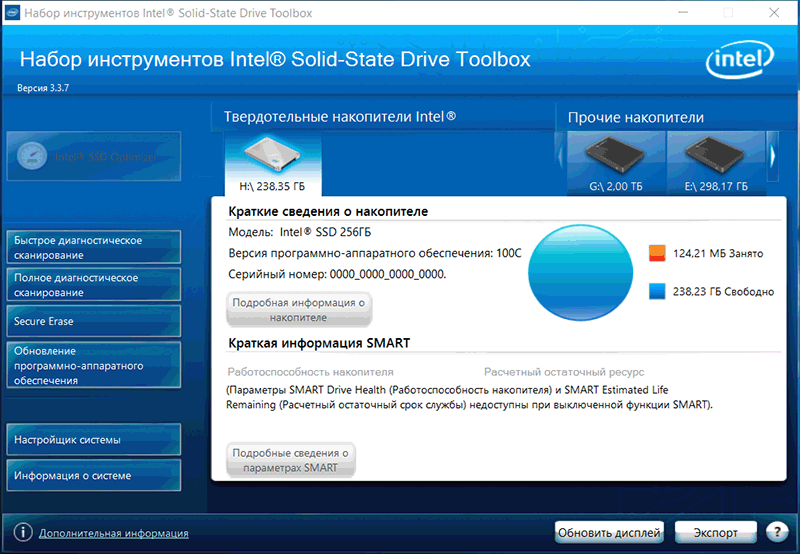
Task: Select other drive G:\ 2,00 ТБ
Action: 616,163
